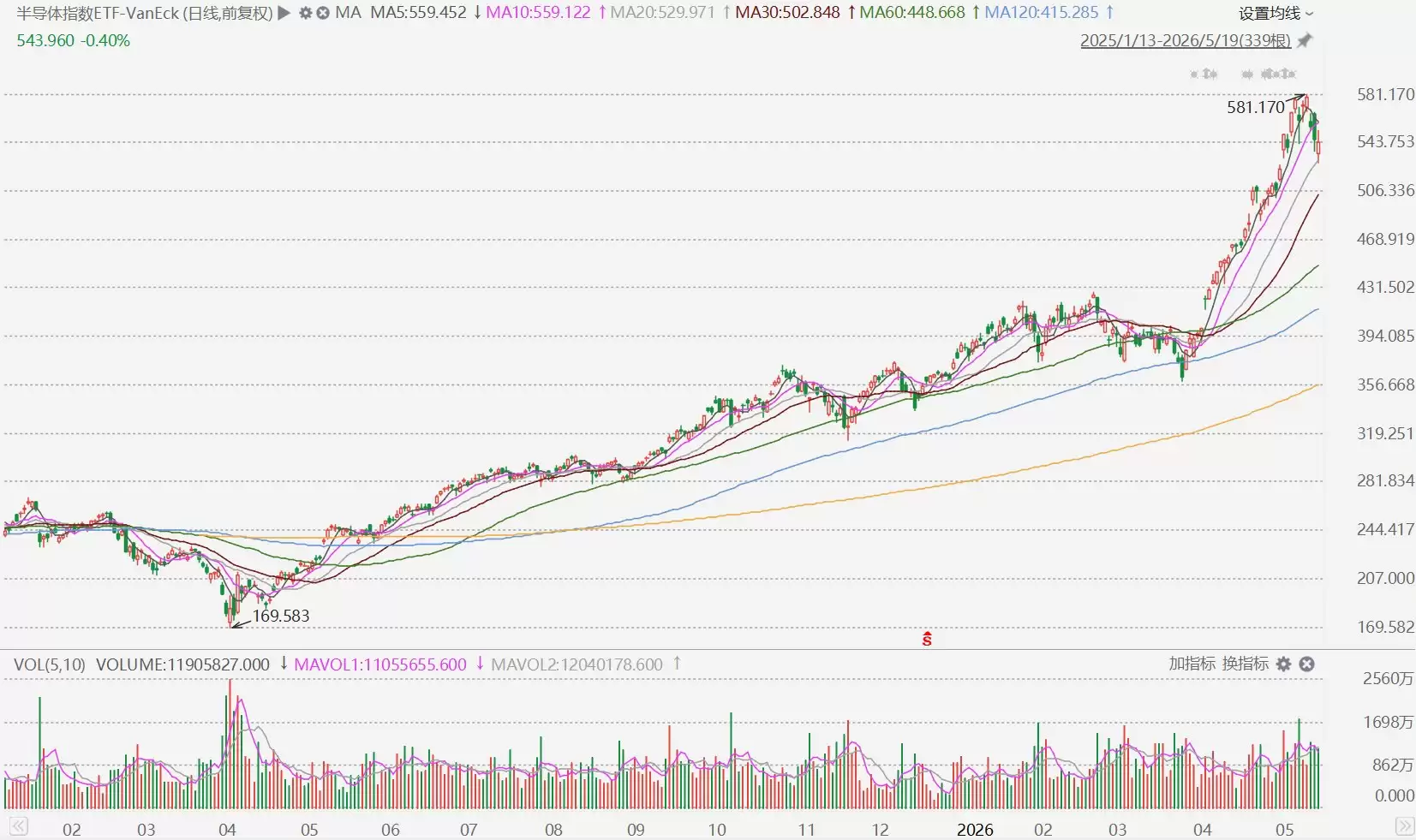Click the 394.085 price axis label
Viewport: 1416px width, 840px height.
coord(1385,336)
